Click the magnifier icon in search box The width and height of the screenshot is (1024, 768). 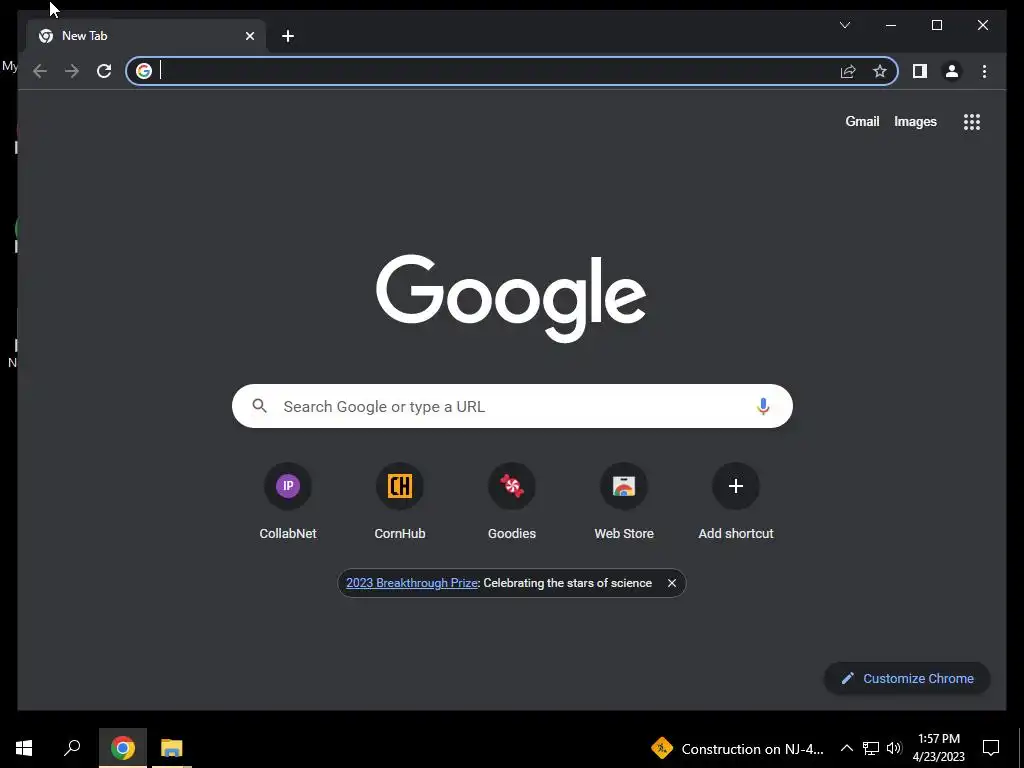pos(259,406)
